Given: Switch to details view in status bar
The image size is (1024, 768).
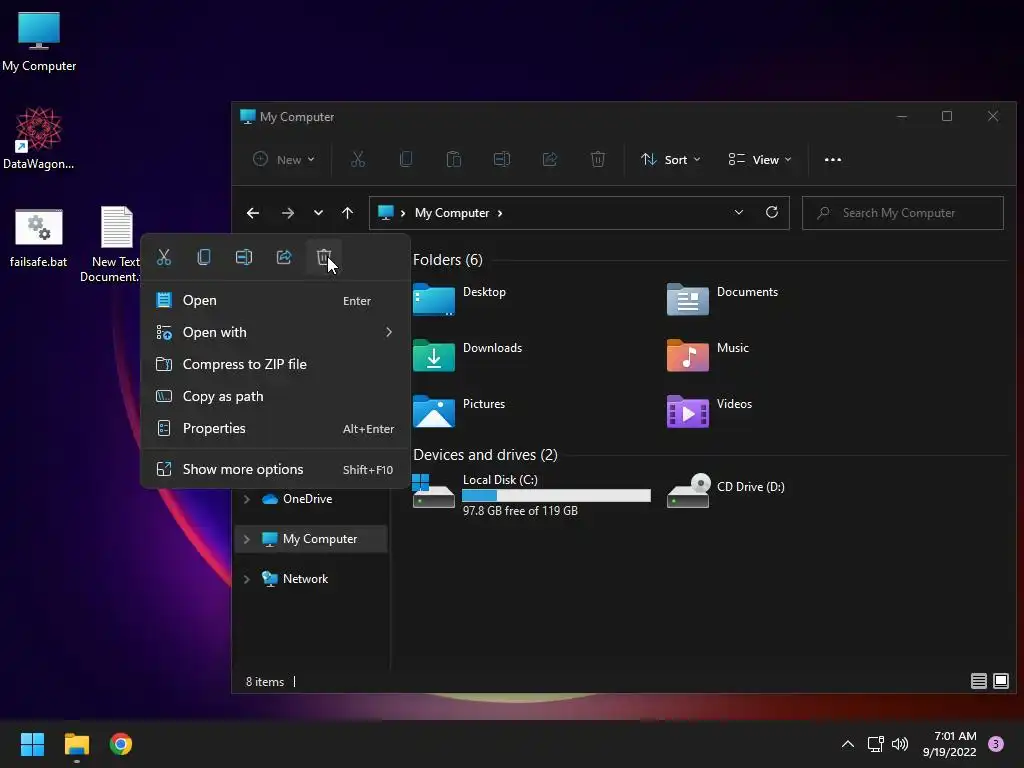Looking at the screenshot, I should (x=978, y=682).
